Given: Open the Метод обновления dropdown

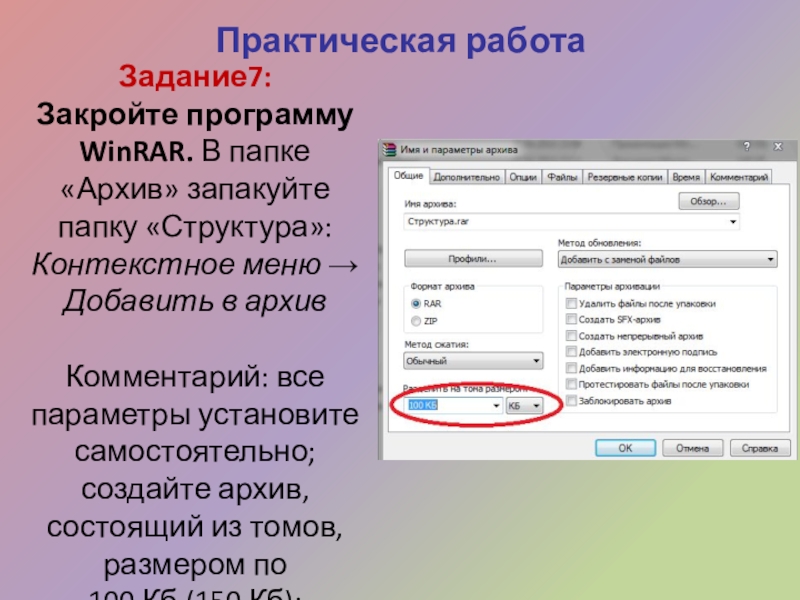Looking at the screenshot, I should click(x=667, y=260).
